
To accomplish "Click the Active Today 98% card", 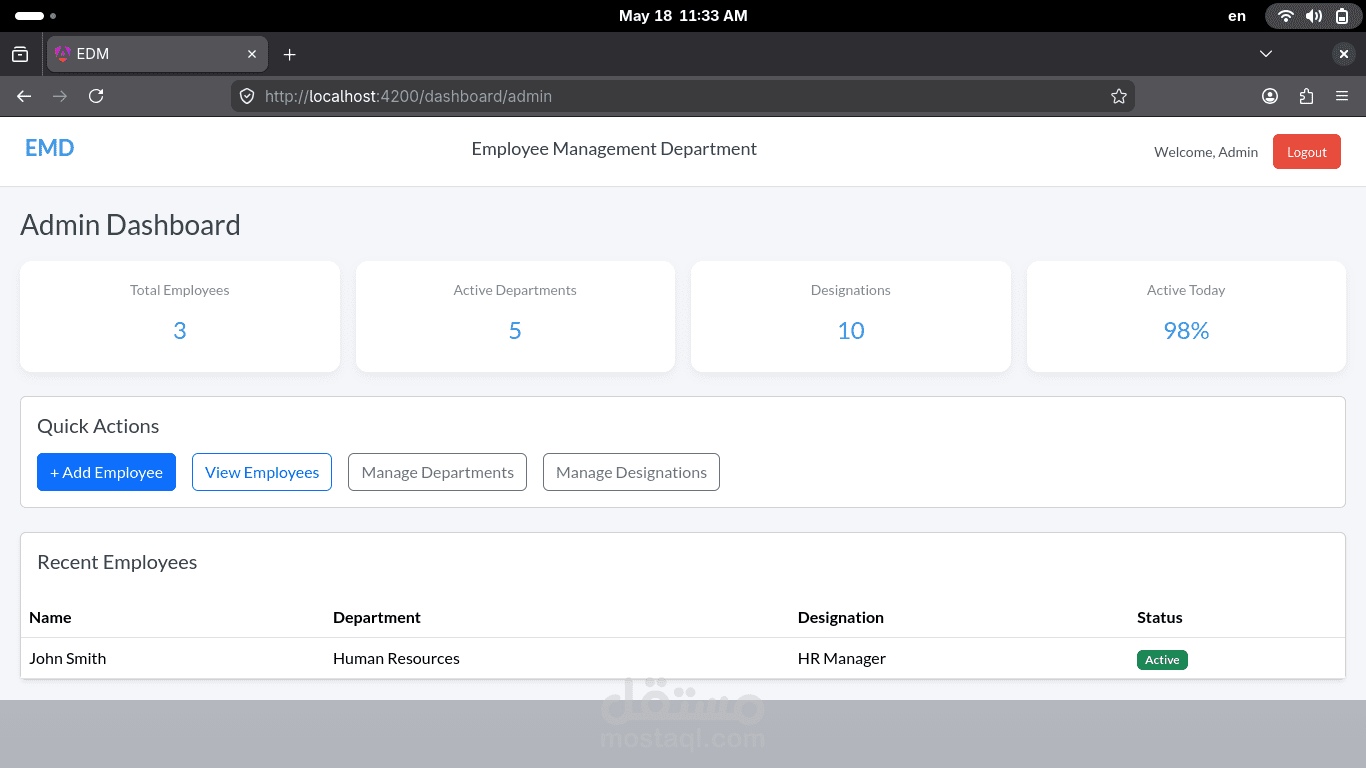I will tap(1186, 316).
